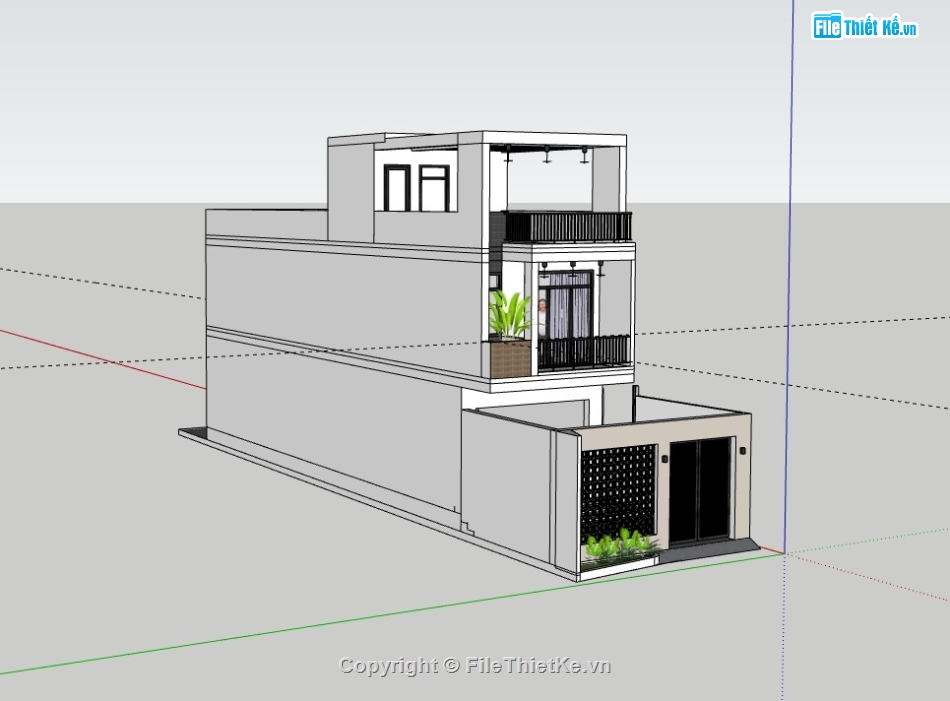Select the black double garage door

coord(700,491)
